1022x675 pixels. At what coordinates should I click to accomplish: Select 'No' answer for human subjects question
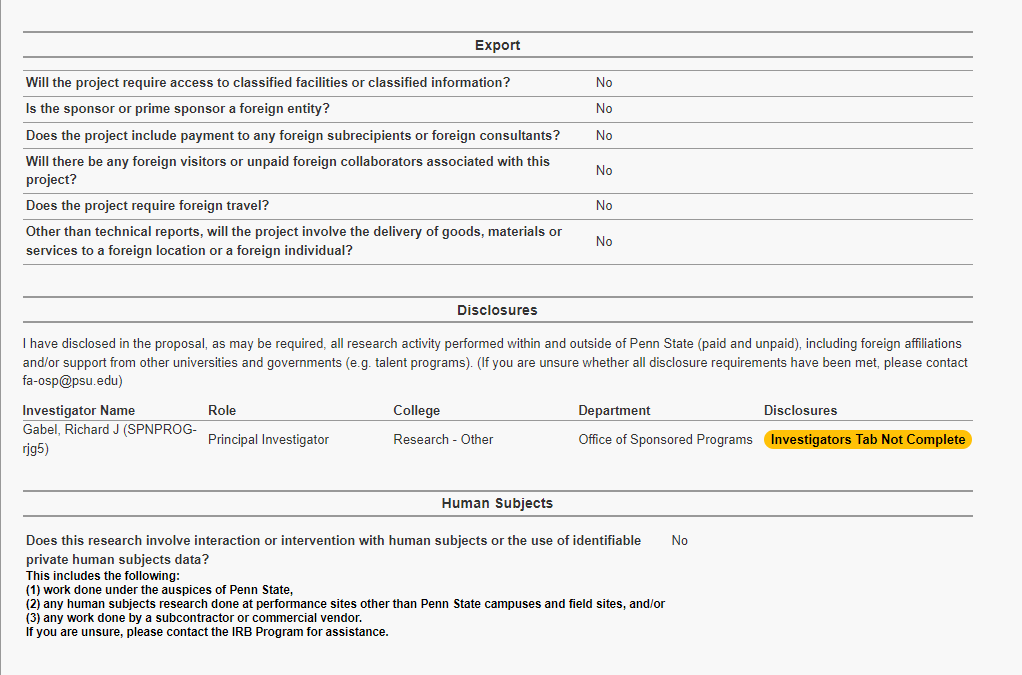coord(680,540)
